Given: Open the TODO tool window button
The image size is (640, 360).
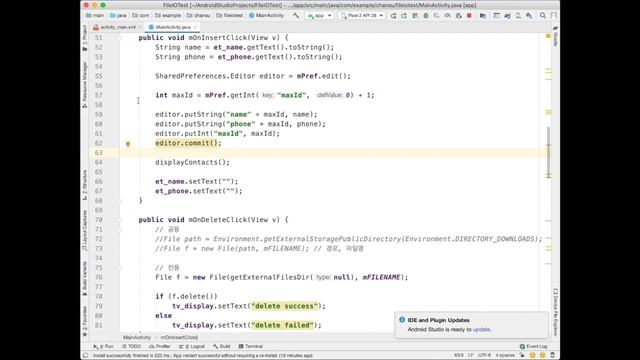Looking at the screenshot, I should point(131,346).
